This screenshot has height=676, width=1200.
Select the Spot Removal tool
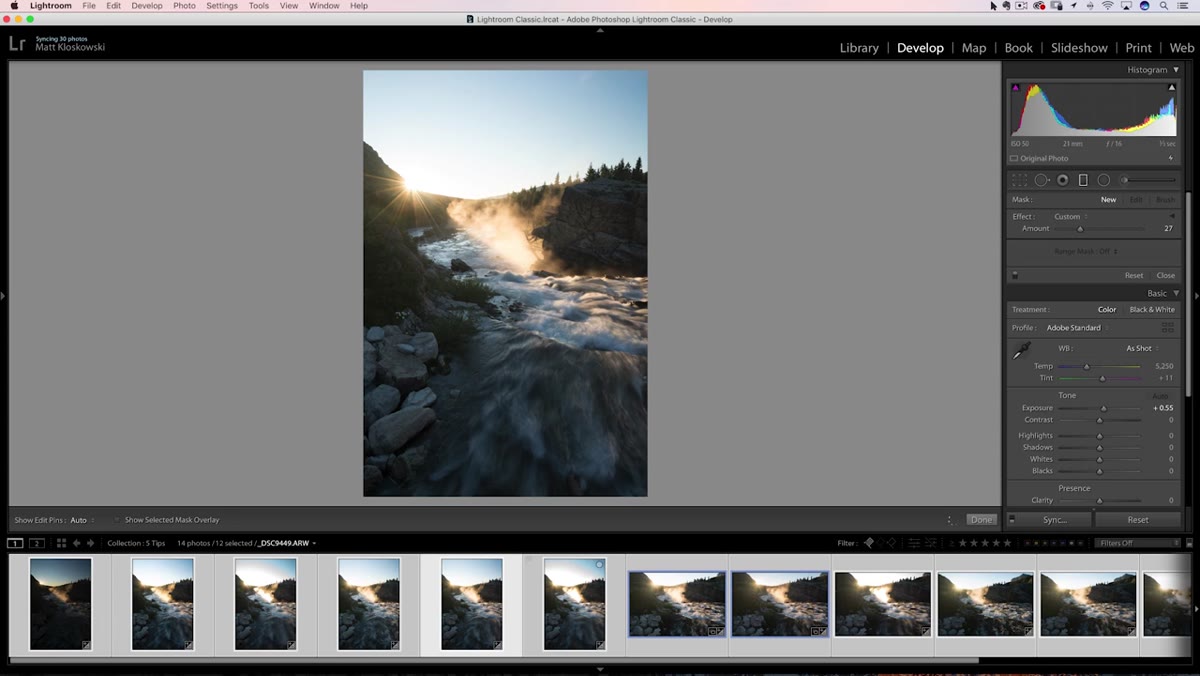[1041, 180]
